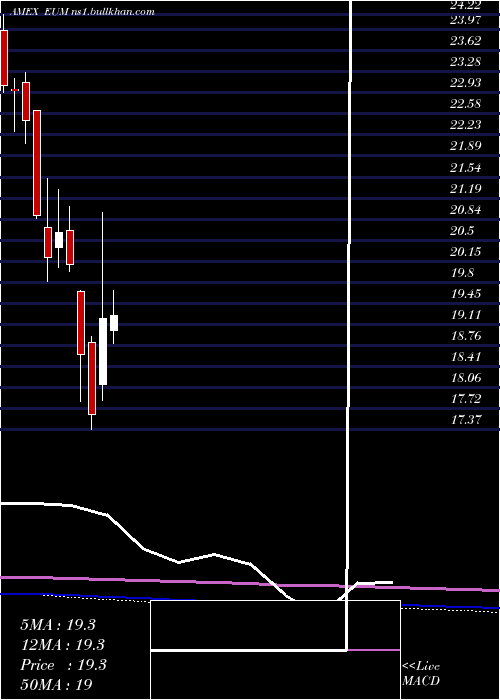Click the AMEX EUM ns1.bullkhan.com chart title

(81, 12)
